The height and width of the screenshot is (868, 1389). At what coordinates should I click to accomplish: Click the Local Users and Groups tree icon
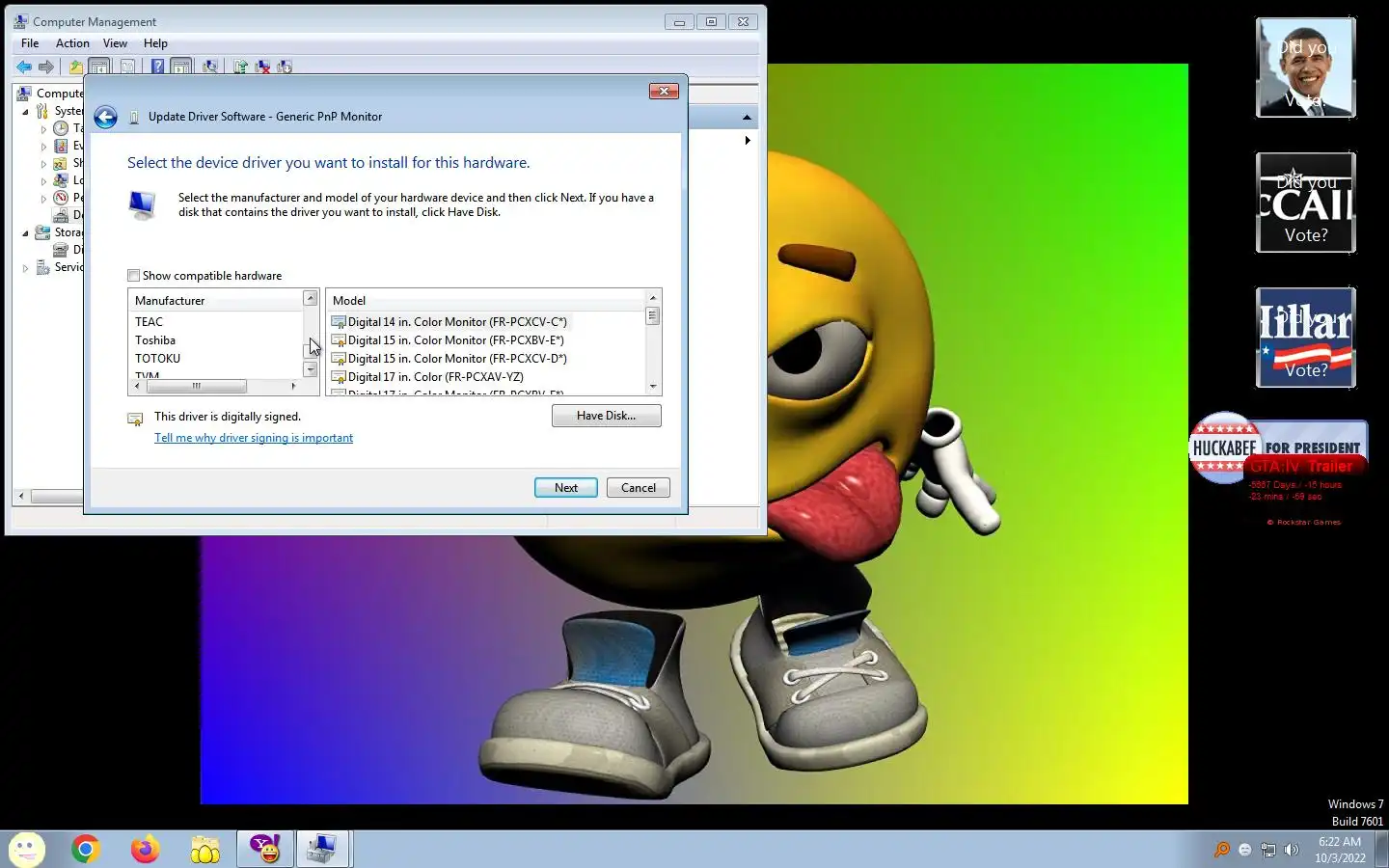point(61,180)
